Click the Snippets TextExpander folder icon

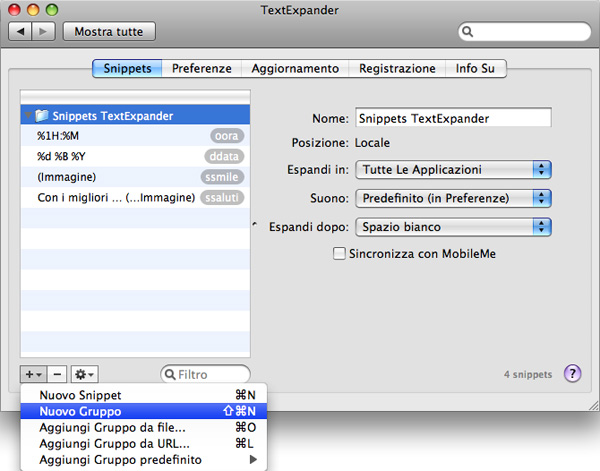42,116
